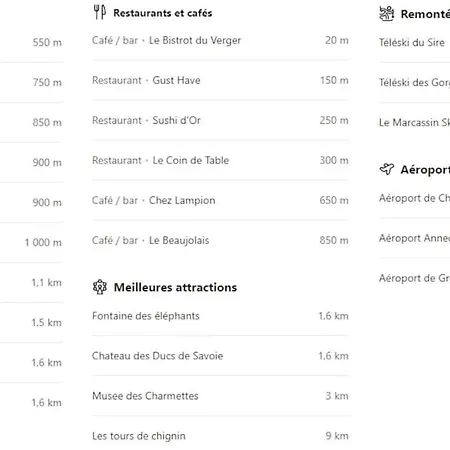Screen dimensions: 450x450
Task: Select the Chez Lampion café listing
Action: [220, 200]
